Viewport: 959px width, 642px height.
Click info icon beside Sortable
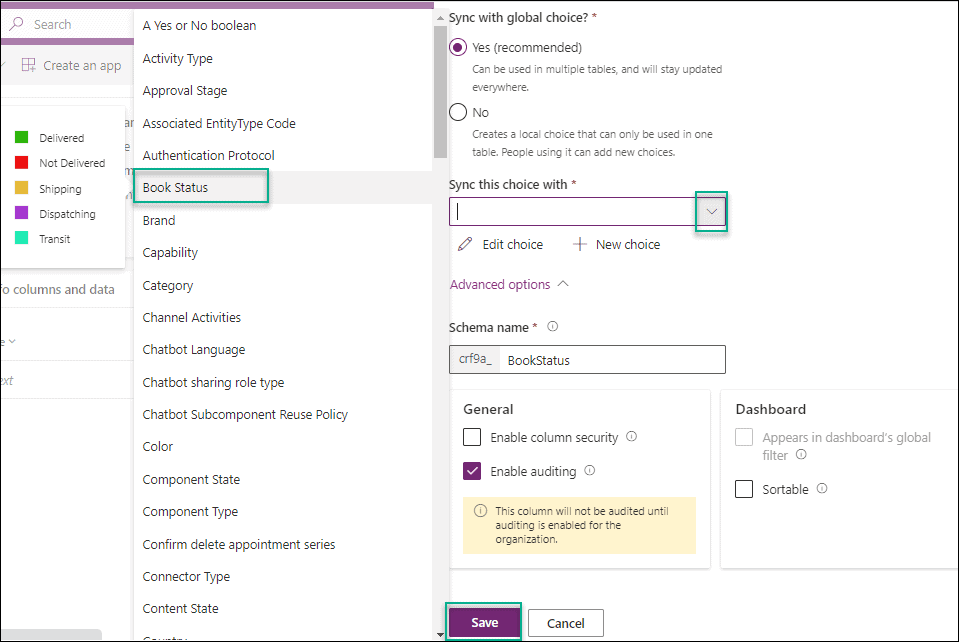pos(822,488)
